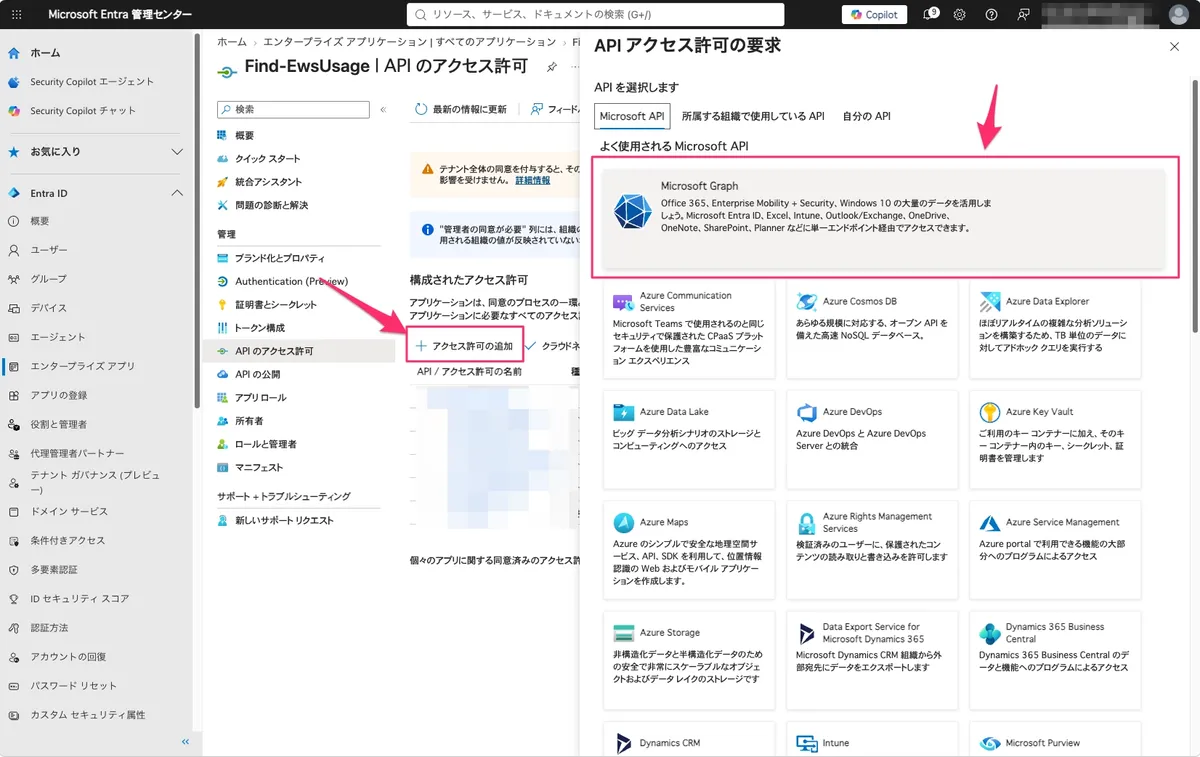Focus the global resource search field
1200x757 pixels.
click(595, 15)
